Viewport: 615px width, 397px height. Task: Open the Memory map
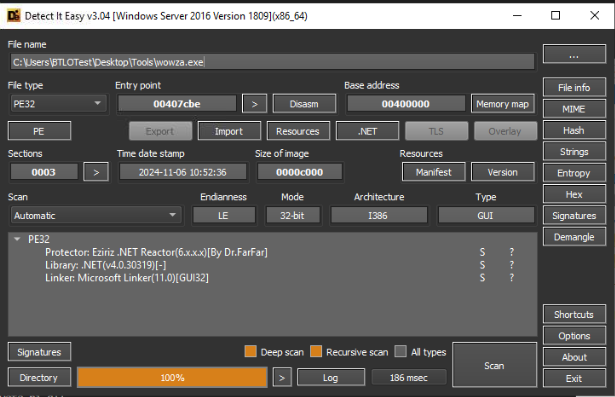[502, 104]
